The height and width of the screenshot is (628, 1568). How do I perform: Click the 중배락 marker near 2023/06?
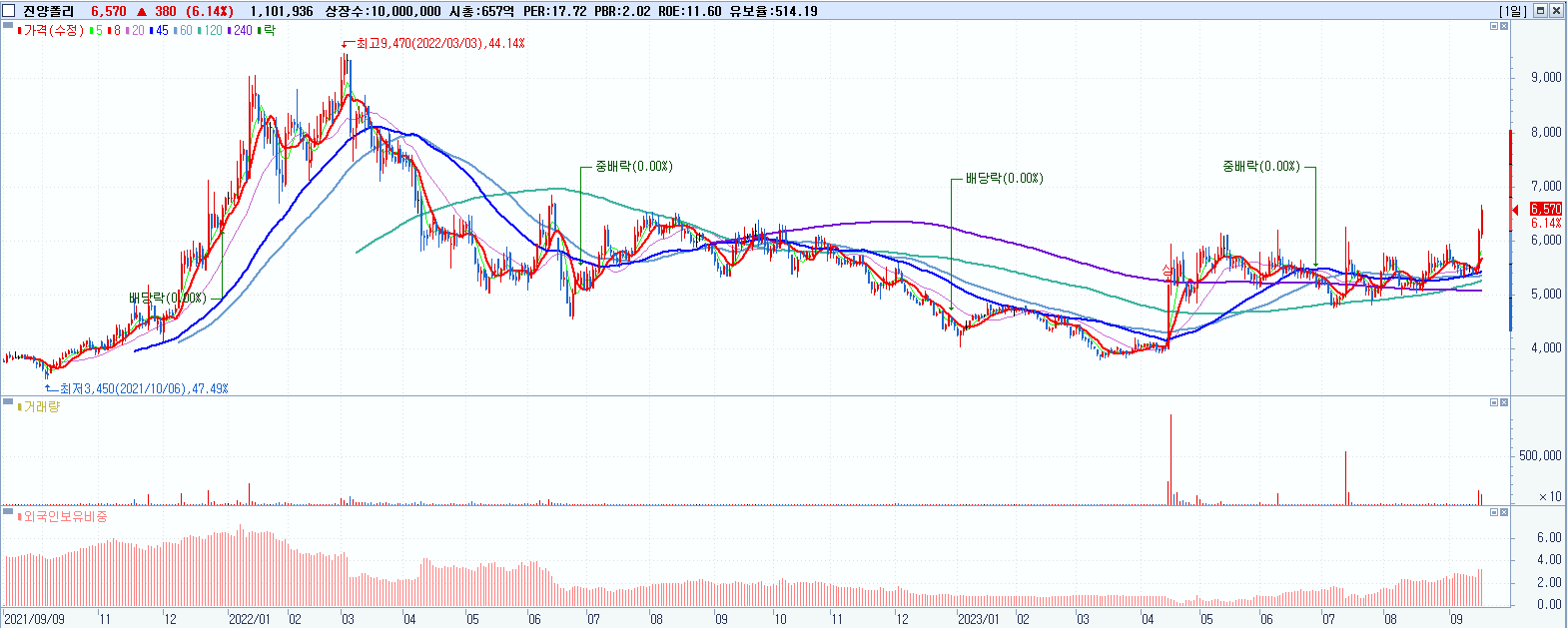(1261, 167)
